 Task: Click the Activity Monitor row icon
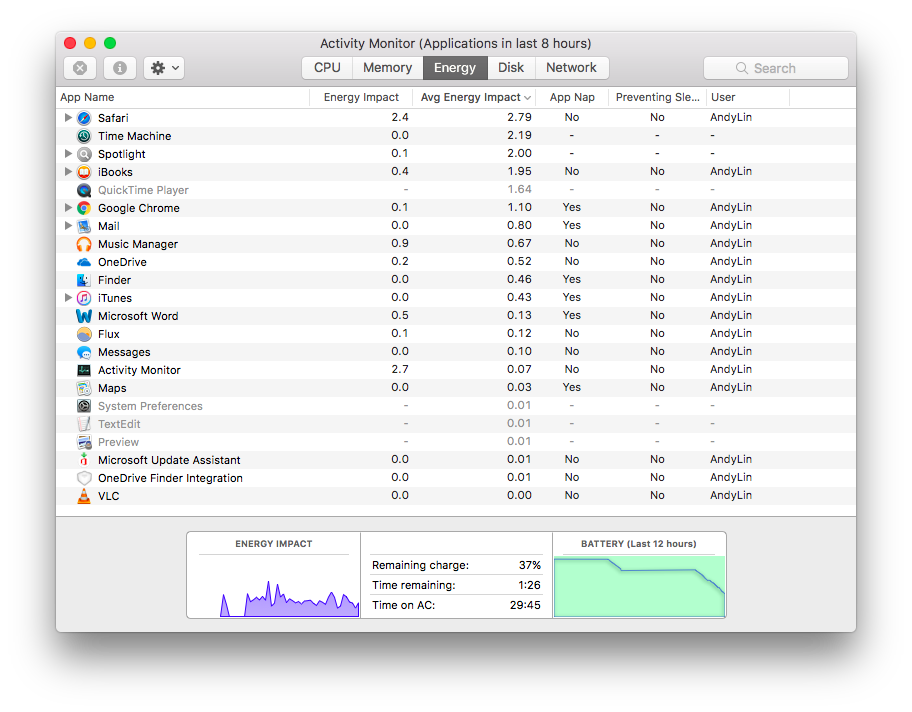84,371
